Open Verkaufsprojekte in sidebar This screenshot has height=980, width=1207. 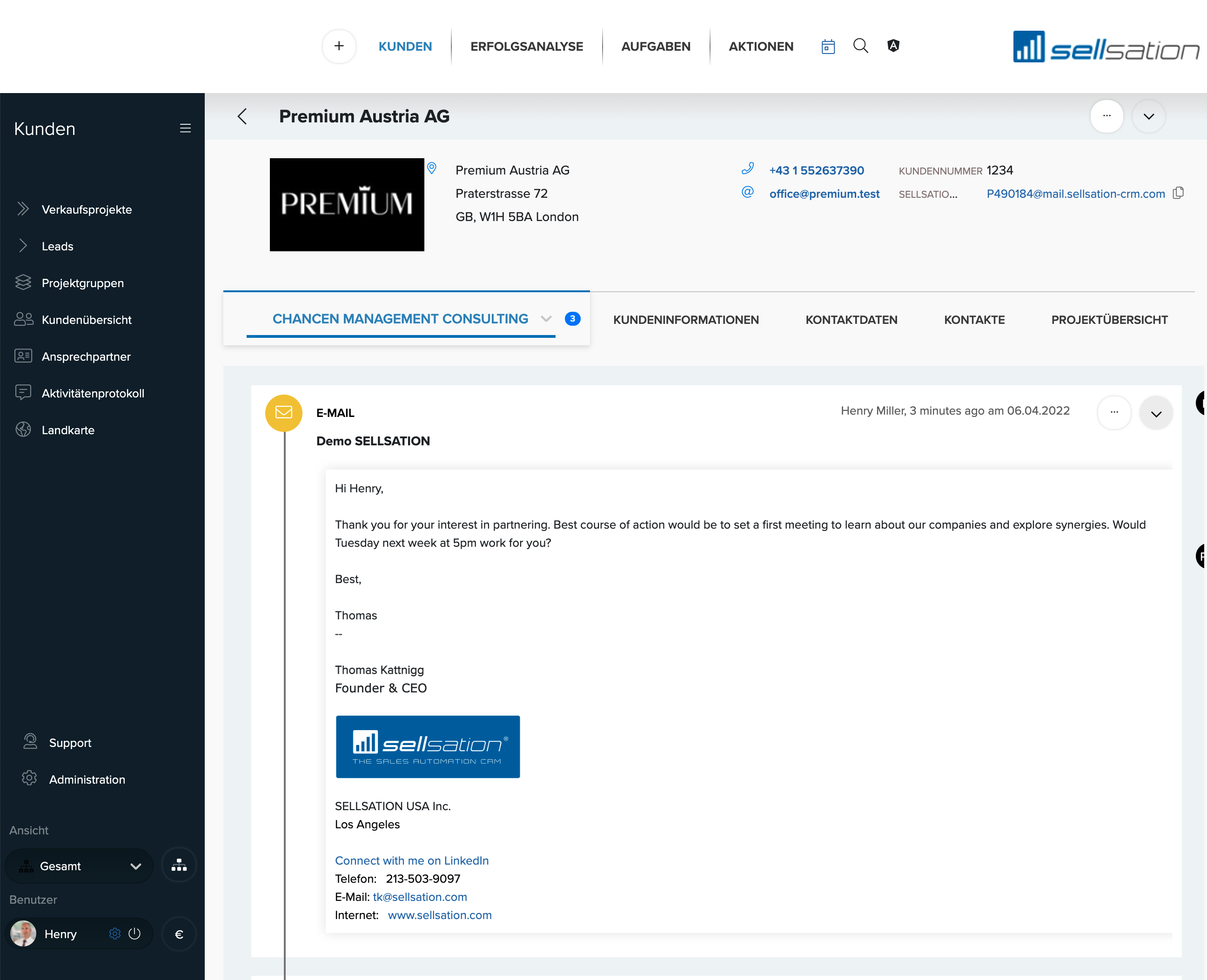point(87,209)
